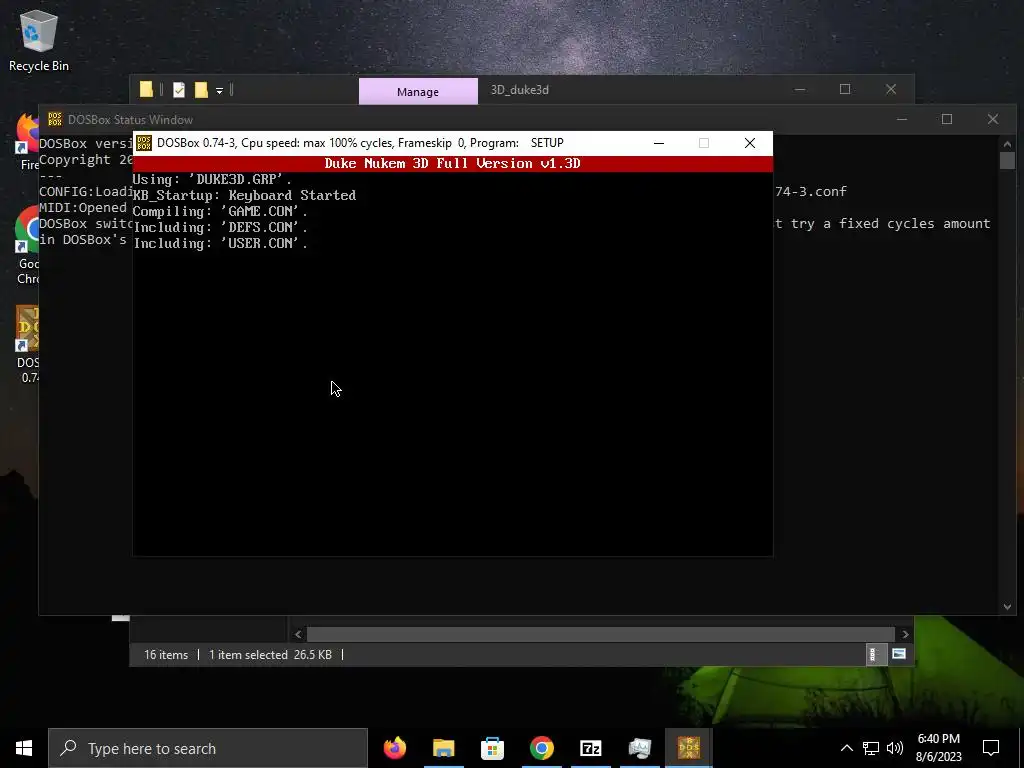Screen dimensions: 1024x768
Task: Click network icon in system tray
Action: (x=871, y=748)
